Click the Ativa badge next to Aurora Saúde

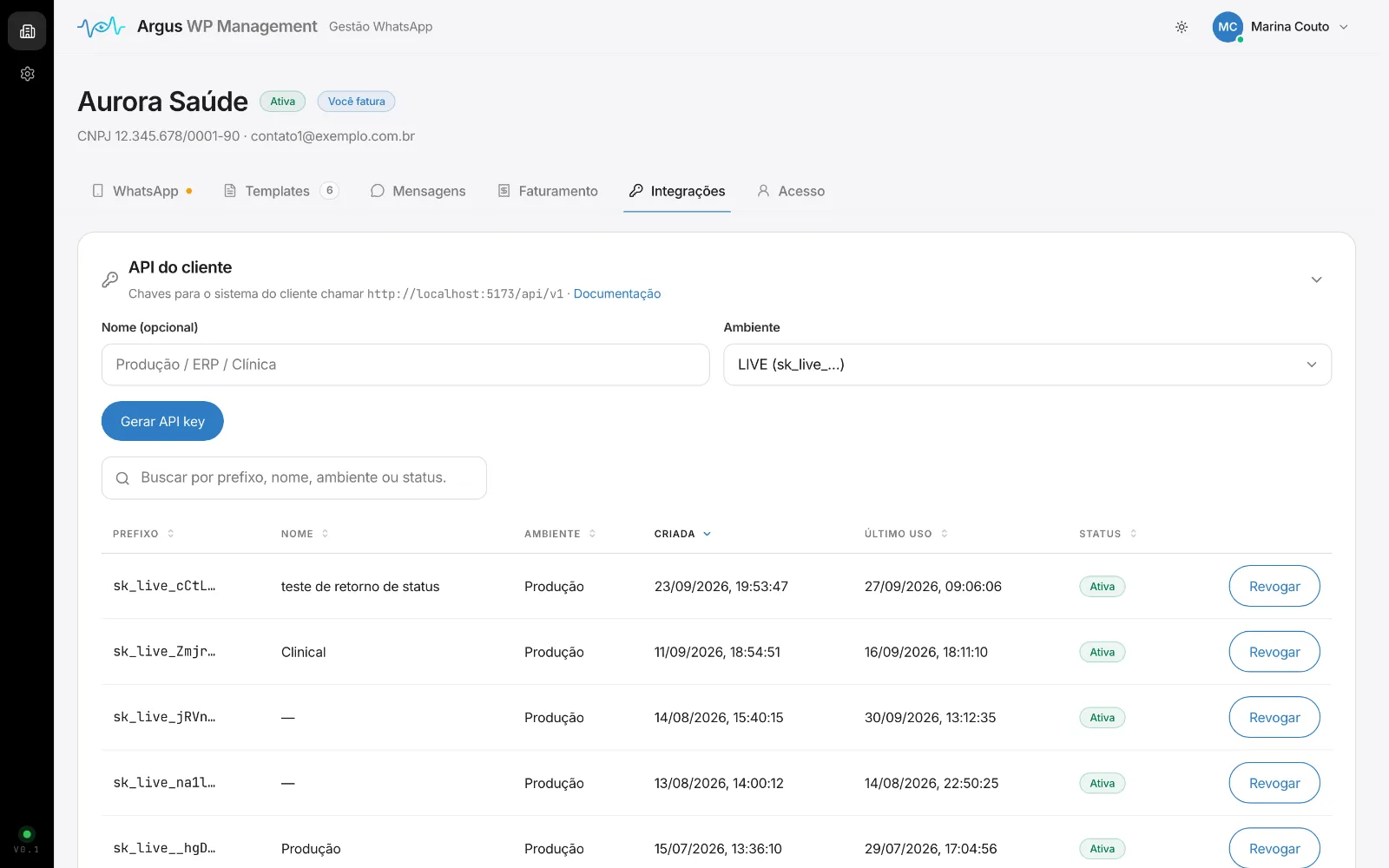coord(282,102)
